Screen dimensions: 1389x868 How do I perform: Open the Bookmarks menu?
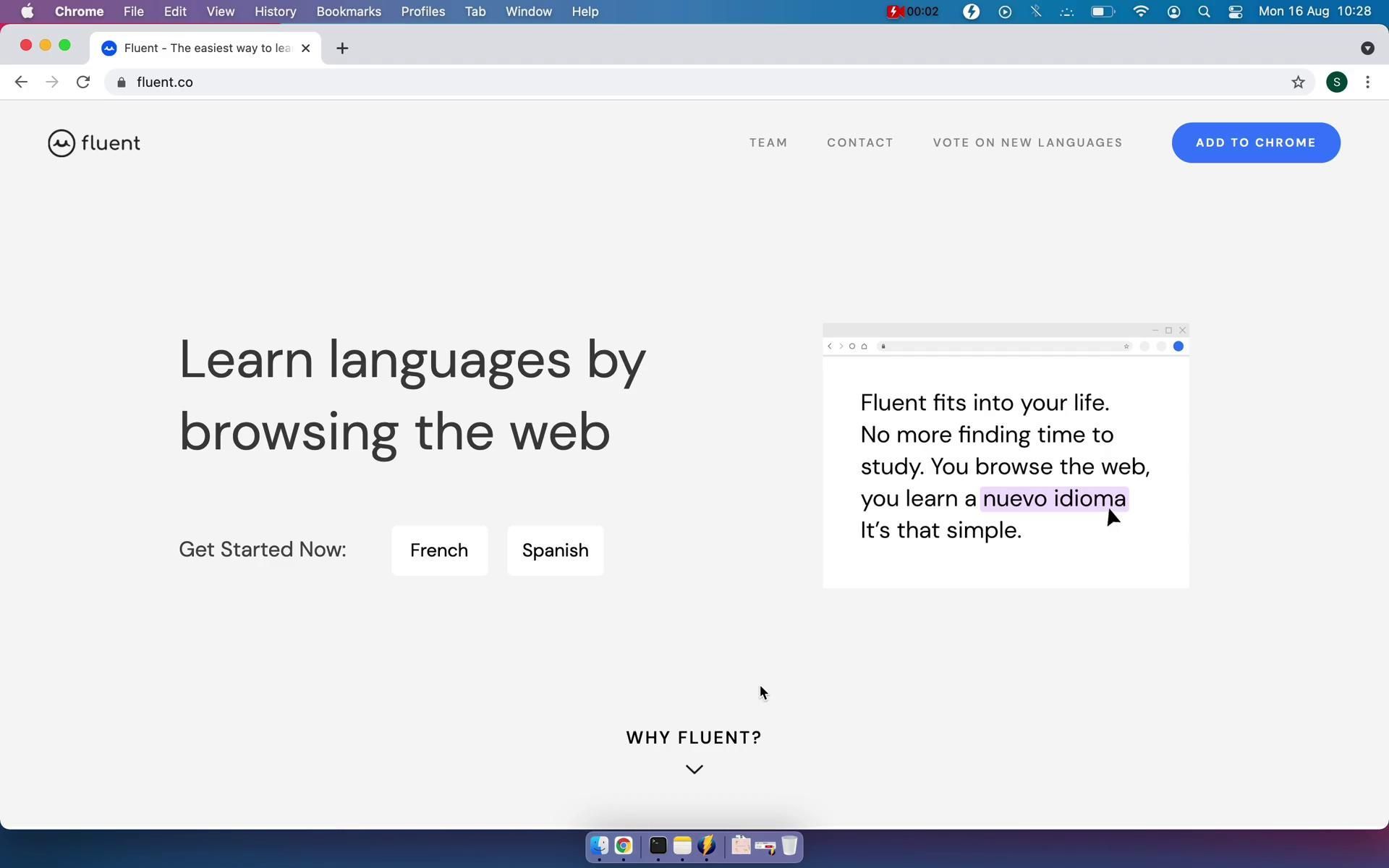tap(348, 12)
